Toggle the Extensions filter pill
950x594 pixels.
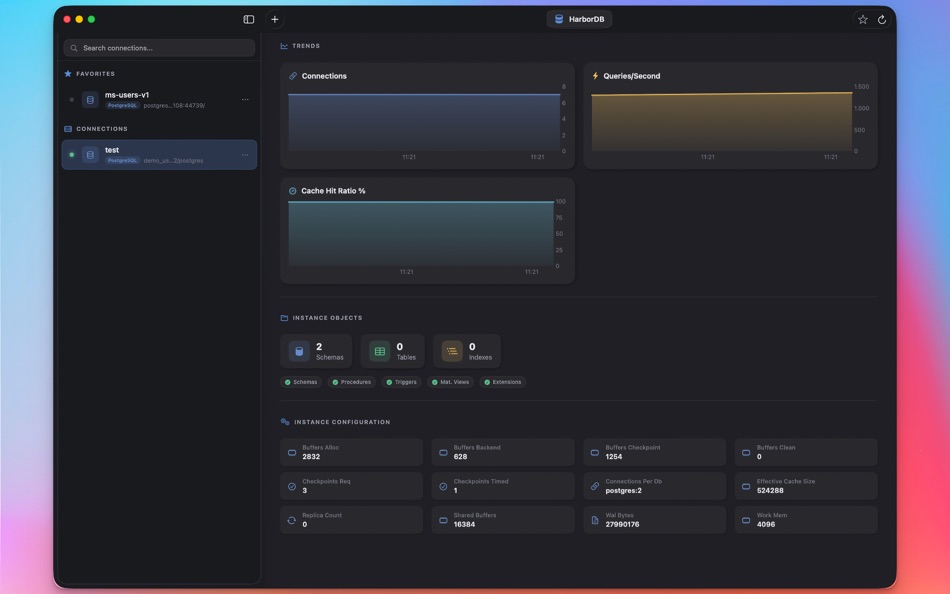coord(504,381)
